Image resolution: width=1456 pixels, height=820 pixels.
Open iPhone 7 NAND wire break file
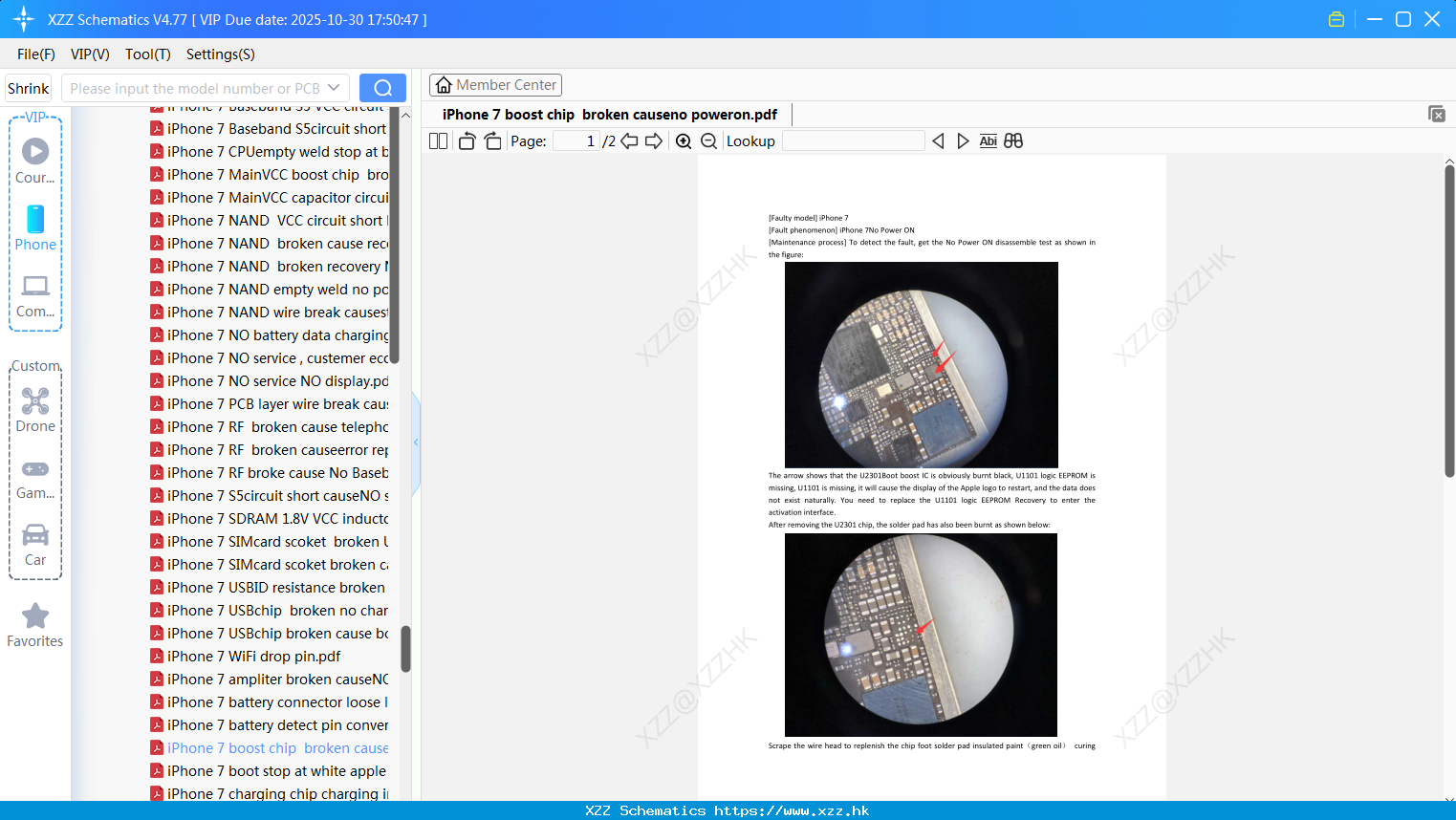coord(269,313)
